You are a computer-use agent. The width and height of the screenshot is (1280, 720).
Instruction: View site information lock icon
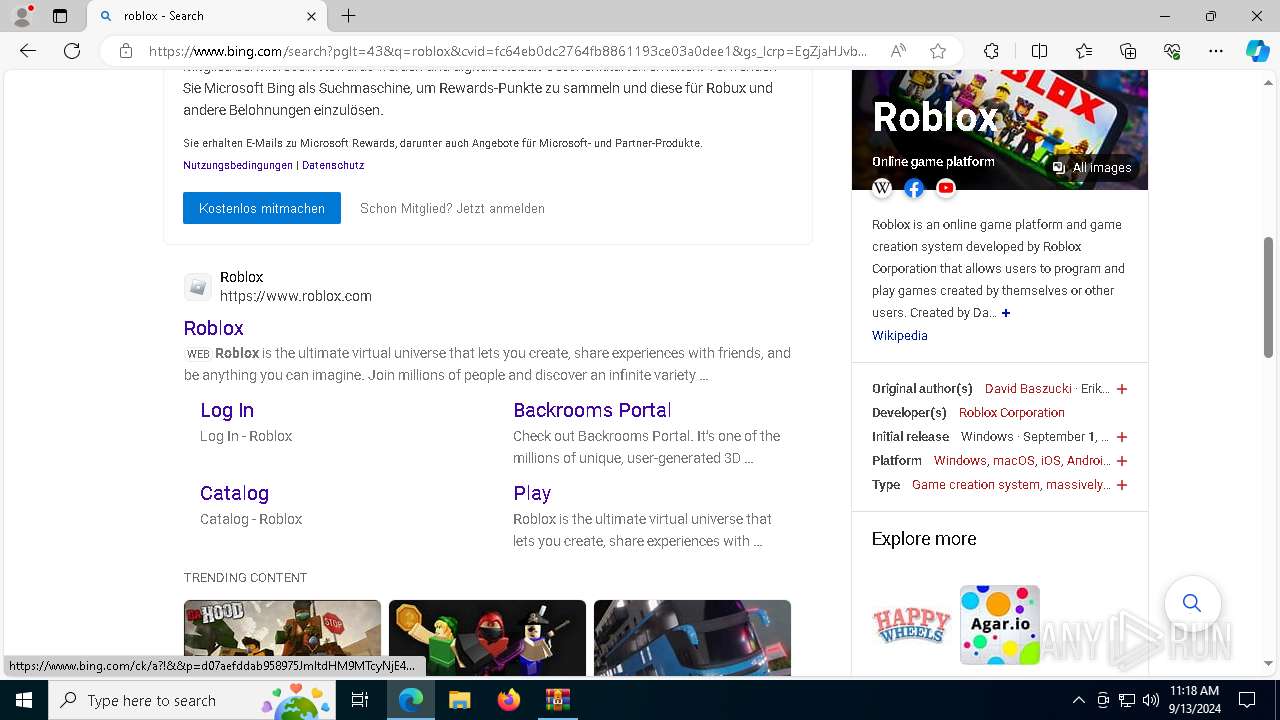tap(126, 51)
